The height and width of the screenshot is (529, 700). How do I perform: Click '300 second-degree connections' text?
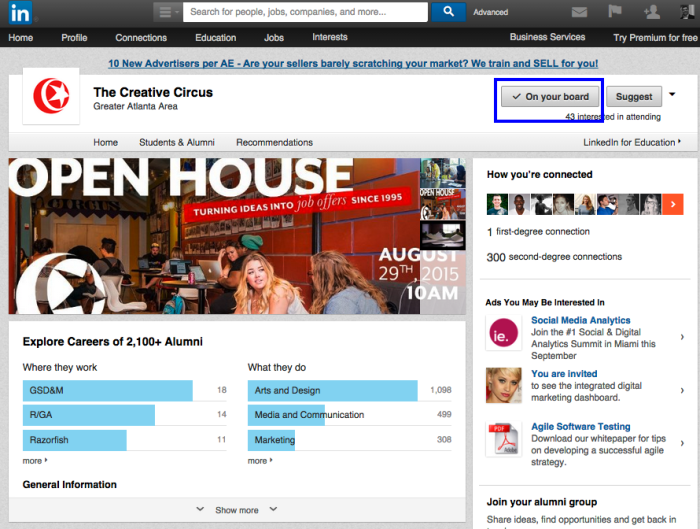[554, 257]
